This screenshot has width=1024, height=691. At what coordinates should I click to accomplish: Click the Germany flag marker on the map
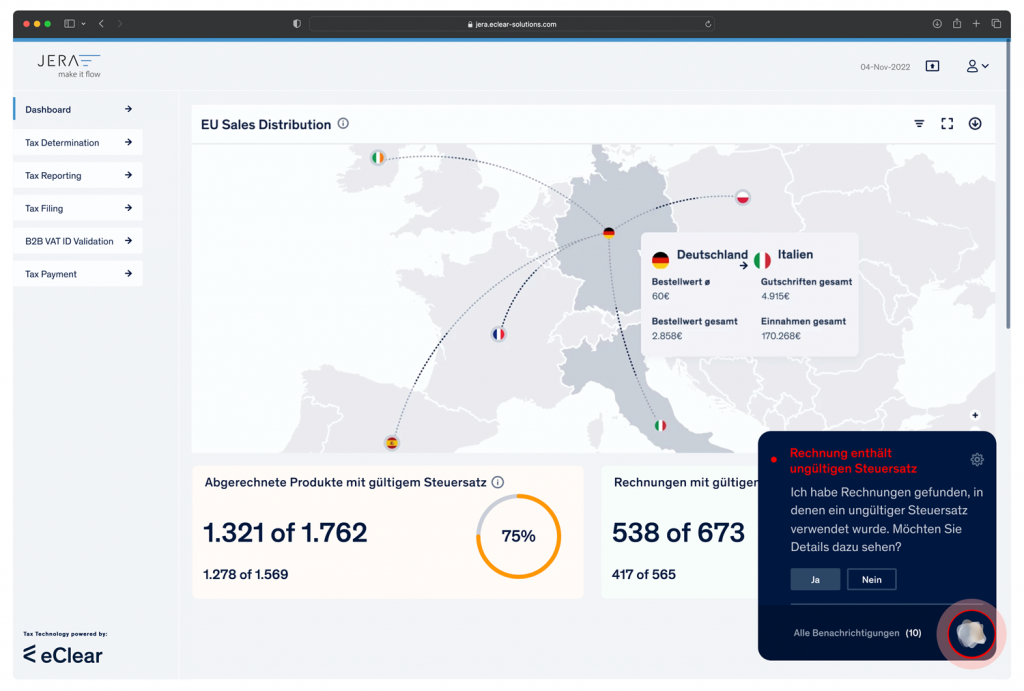coord(608,231)
